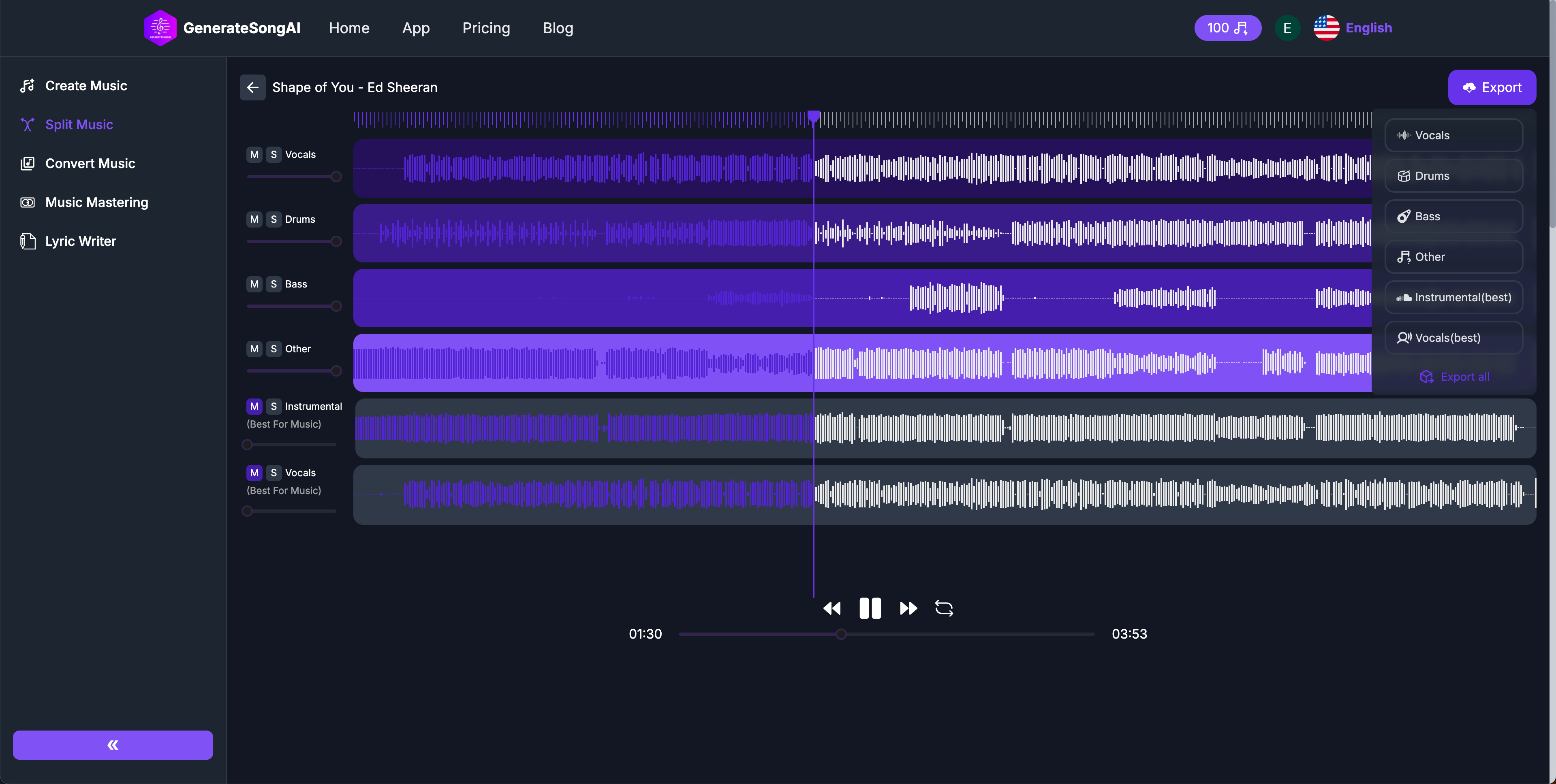Collapse the left sidebar
Image resolution: width=1556 pixels, height=784 pixels.
pos(112,744)
